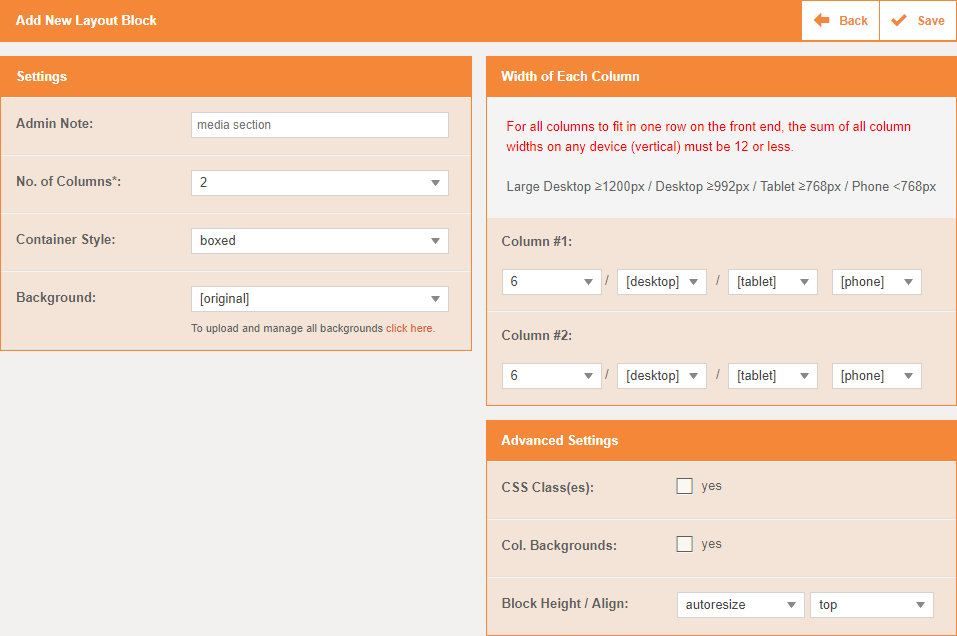Open Column #1 large desktop width dropdown
Viewport: 957px width, 636px height.
[x=551, y=282]
